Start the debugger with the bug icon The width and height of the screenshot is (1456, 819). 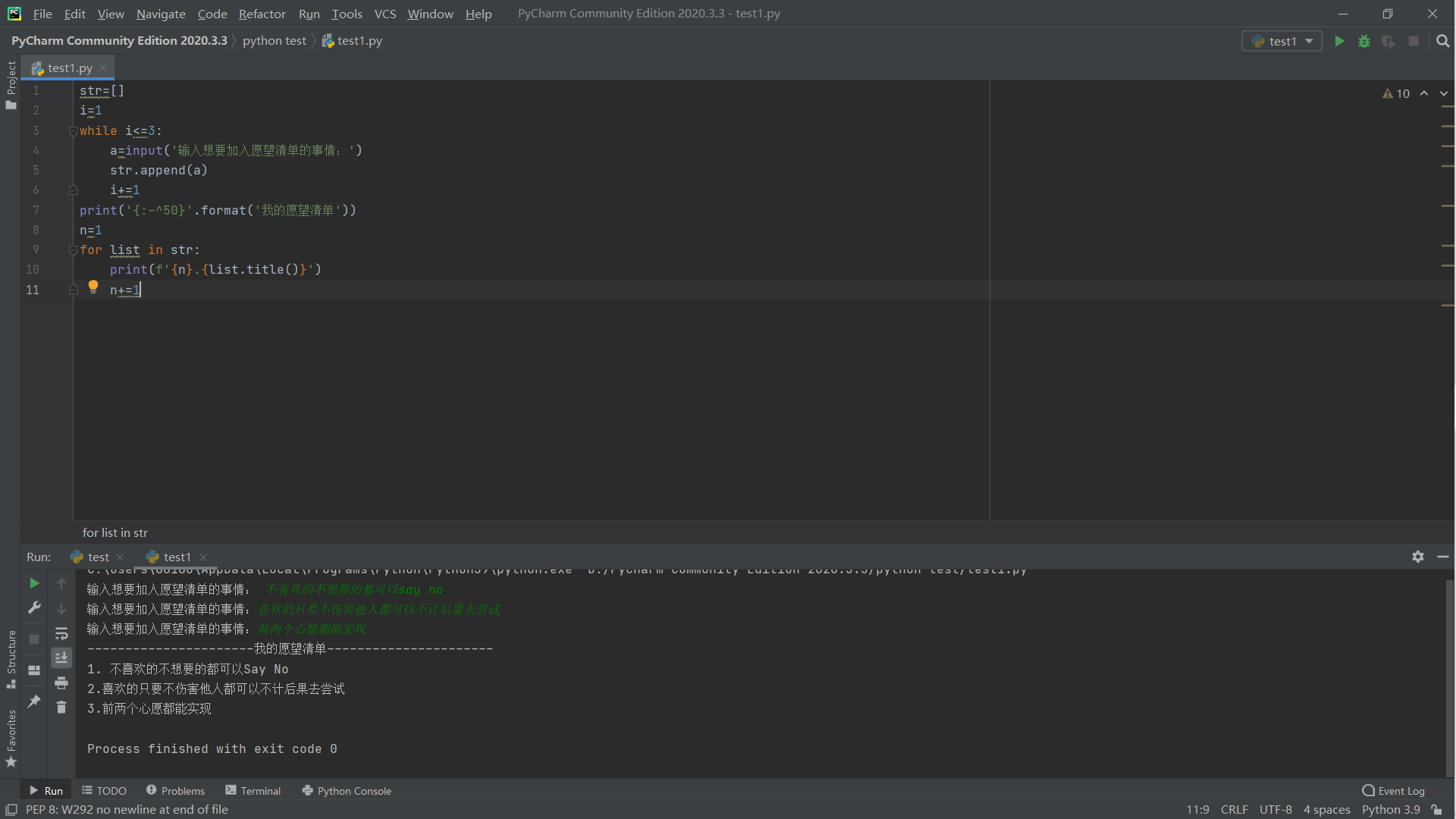pyautogui.click(x=1364, y=41)
